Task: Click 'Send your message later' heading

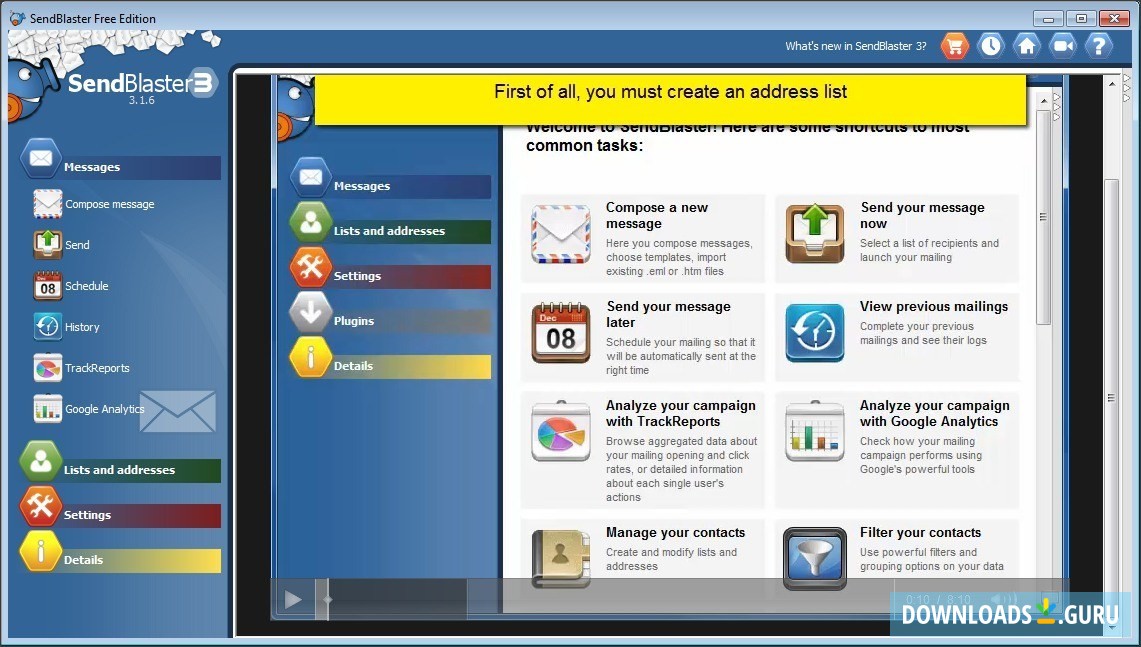Action: [669, 314]
